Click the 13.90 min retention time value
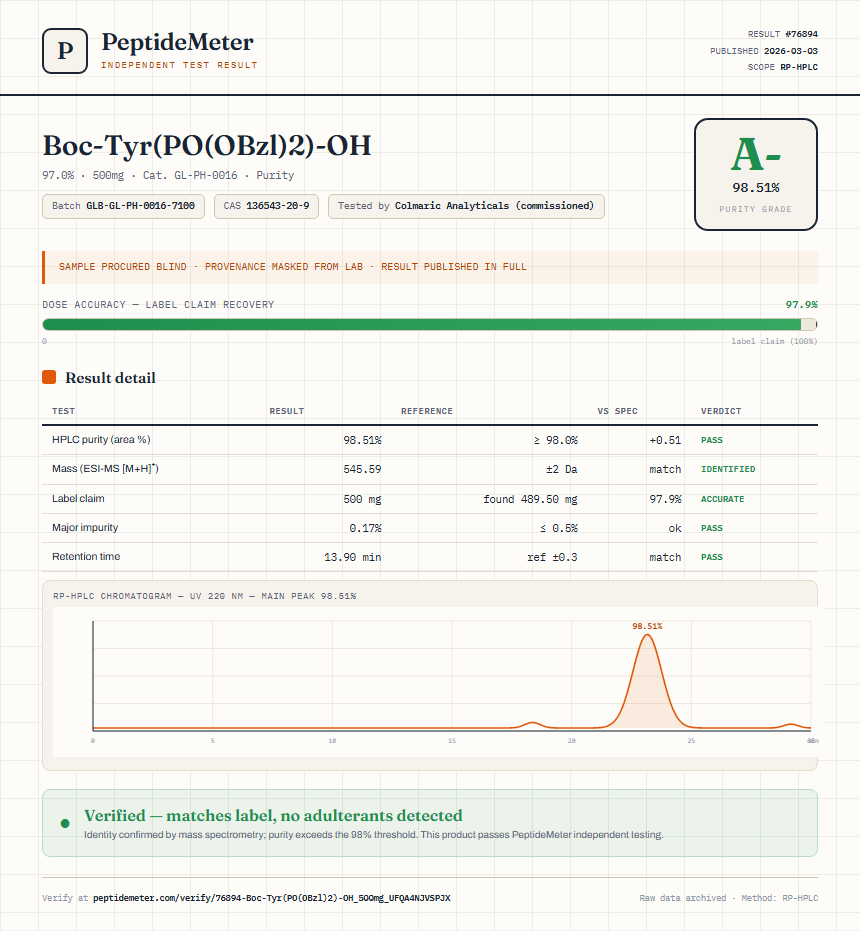This screenshot has width=860, height=931. click(353, 557)
